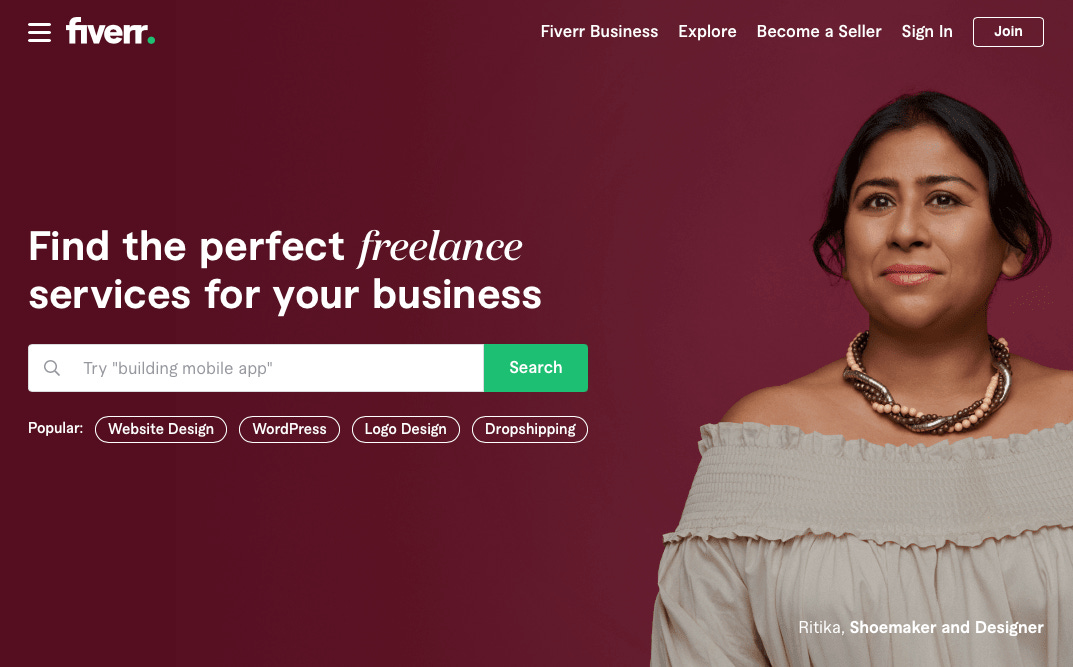Viewport: 1073px width, 667px height.
Task: Click the green Search button
Action: [x=536, y=368]
